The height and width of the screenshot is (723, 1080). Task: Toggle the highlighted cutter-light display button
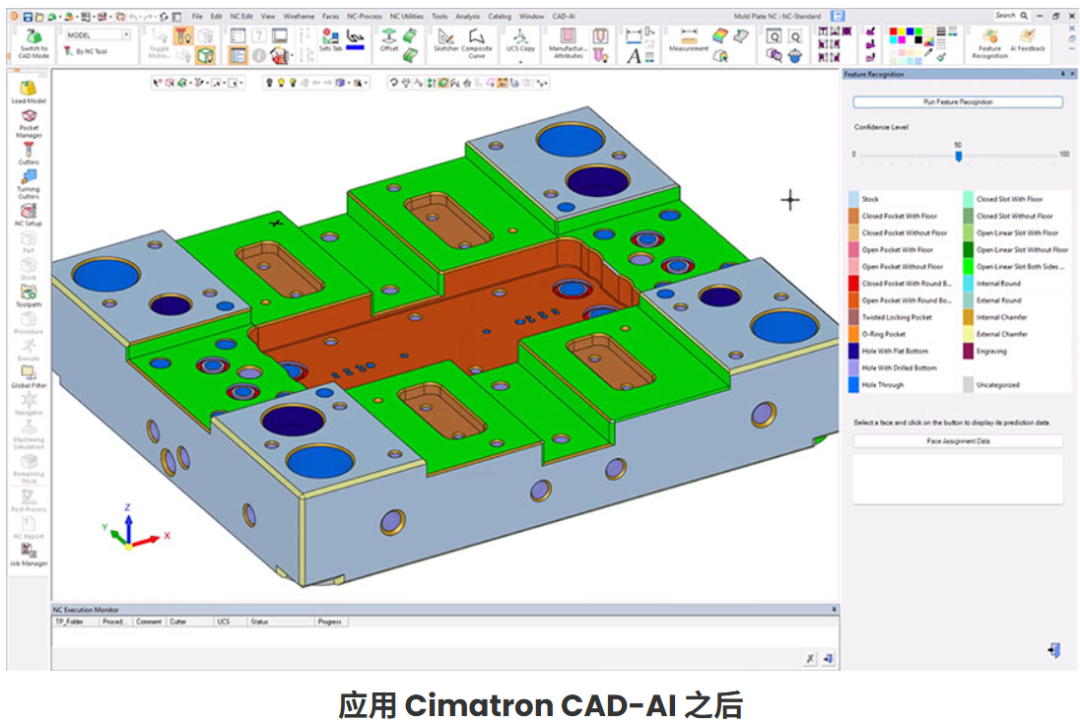tap(183, 36)
